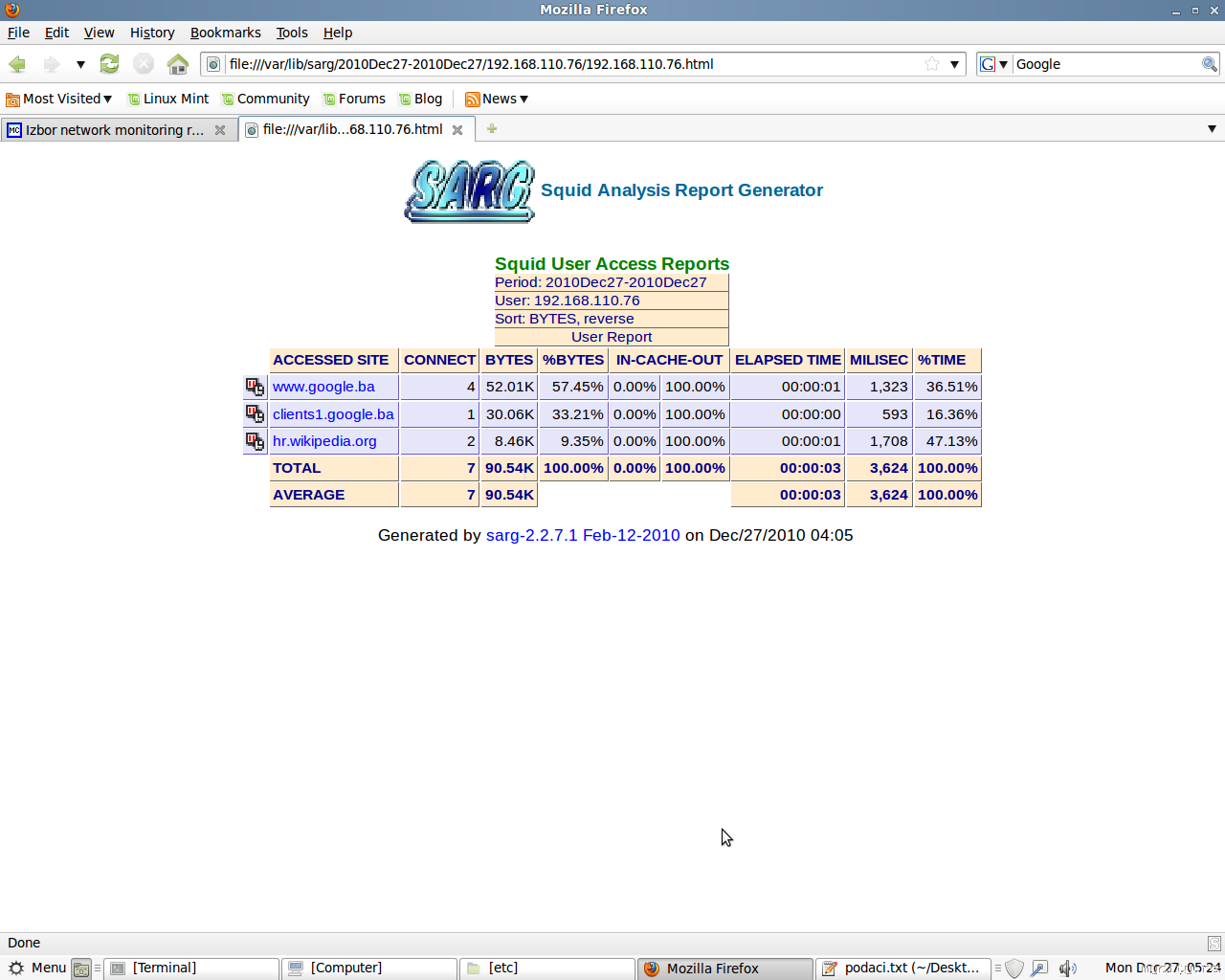Switch to the Computer window
1225x980 pixels.
(369, 969)
